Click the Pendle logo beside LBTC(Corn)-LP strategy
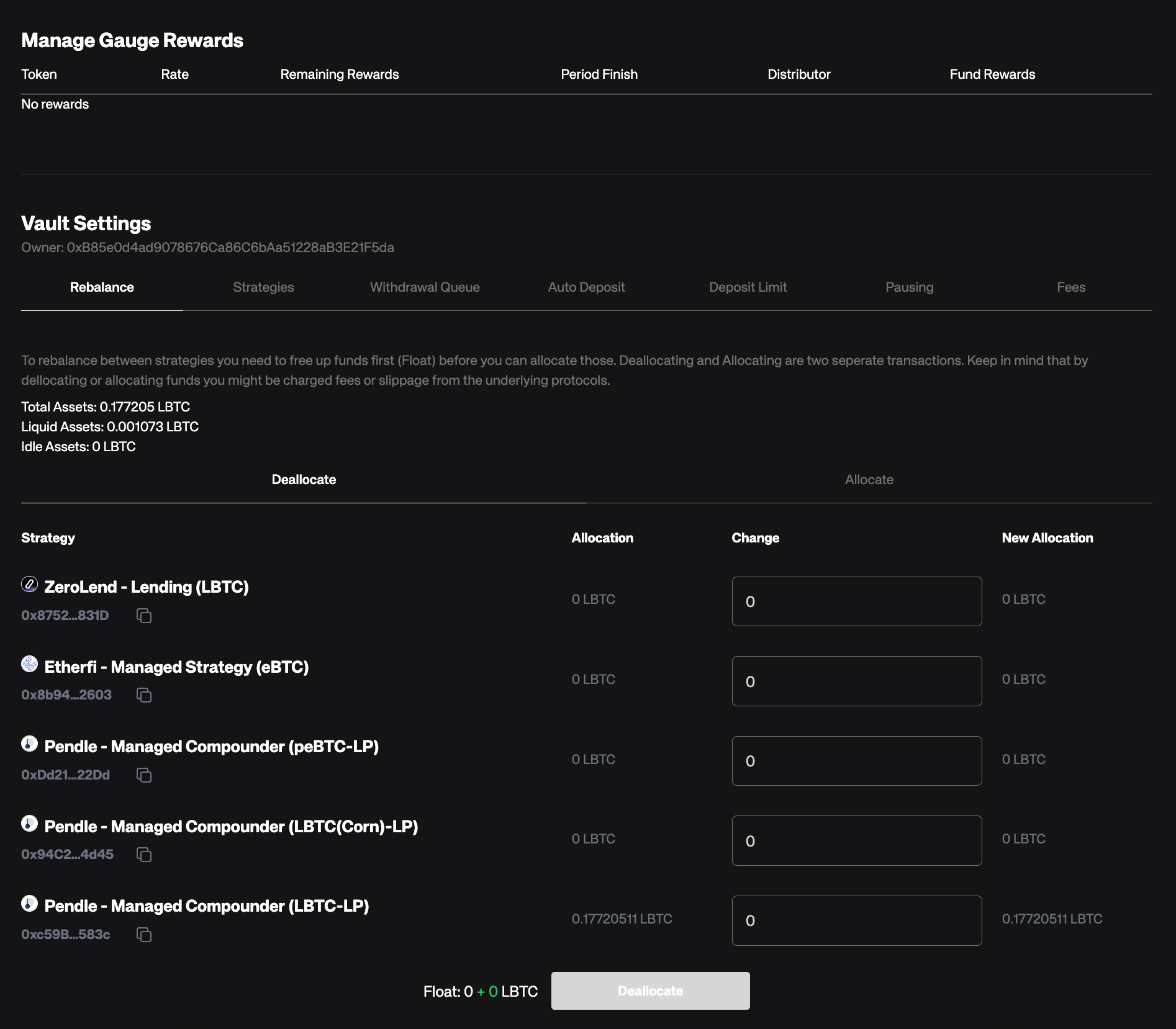This screenshot has height=1029, width=1176. pyautogui.click(x=29, y=824)
